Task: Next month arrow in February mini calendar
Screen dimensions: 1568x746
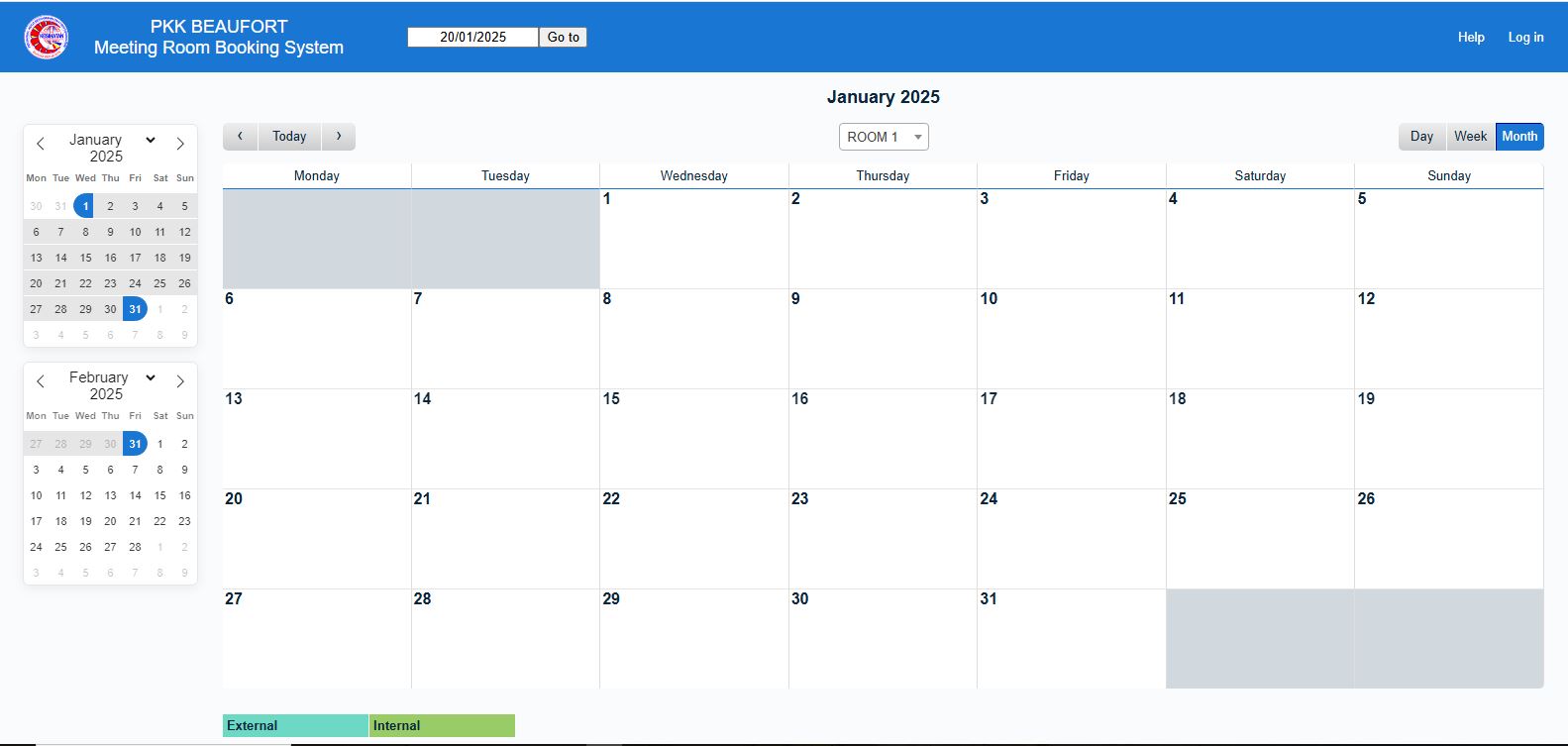Action: coord(180,381)
